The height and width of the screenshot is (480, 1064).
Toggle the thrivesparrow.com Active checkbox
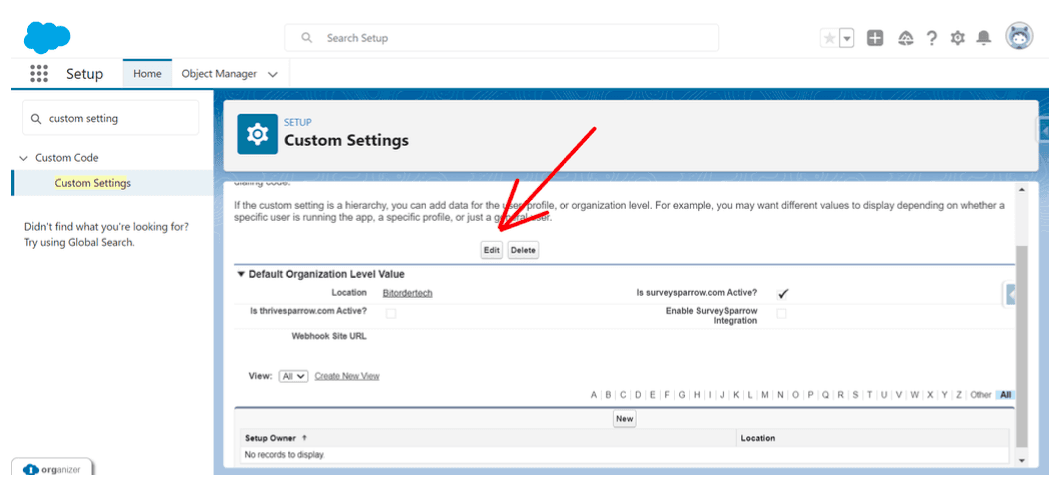(x=391, y=313)
